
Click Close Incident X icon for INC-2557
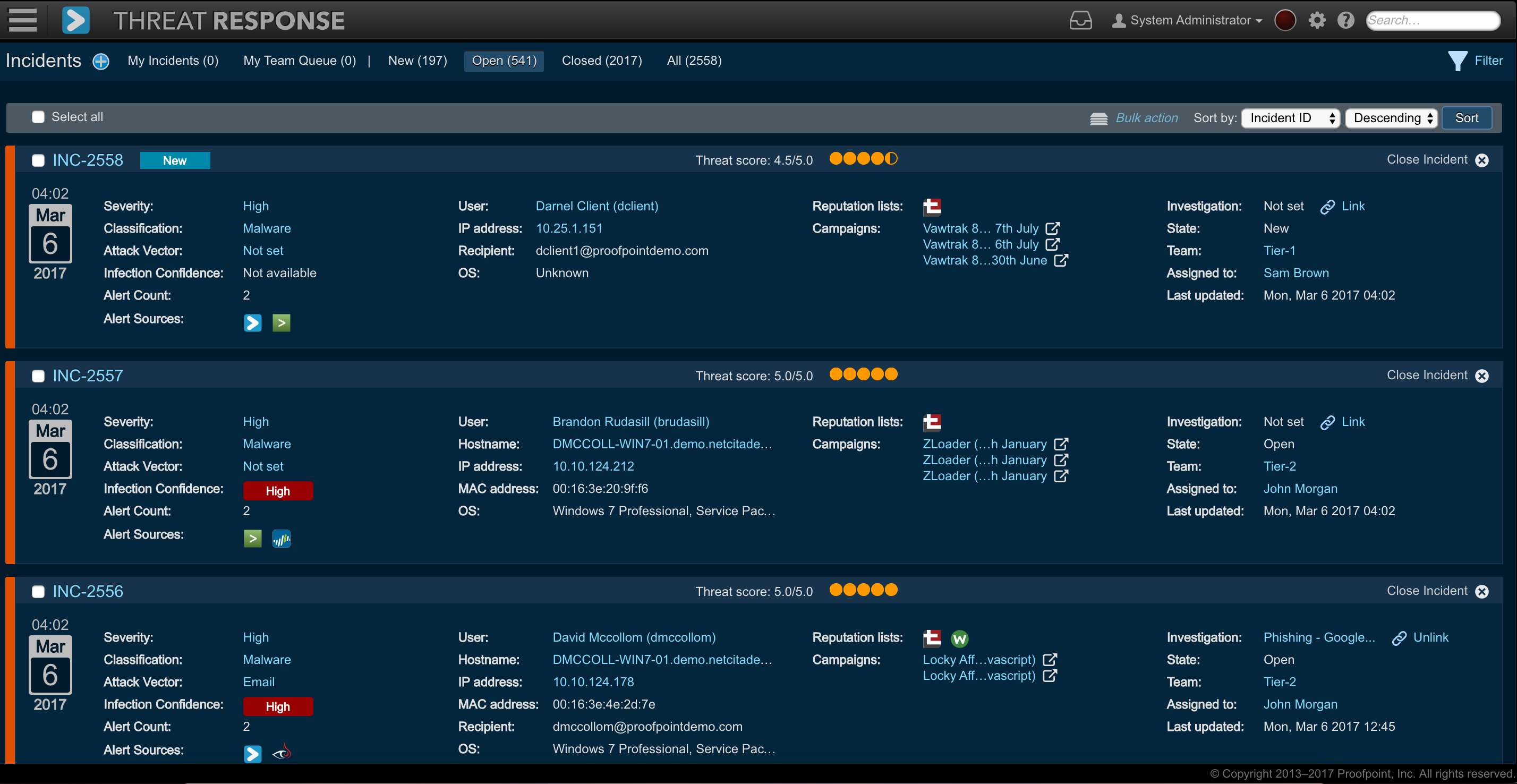click(x=1481, y=376)
